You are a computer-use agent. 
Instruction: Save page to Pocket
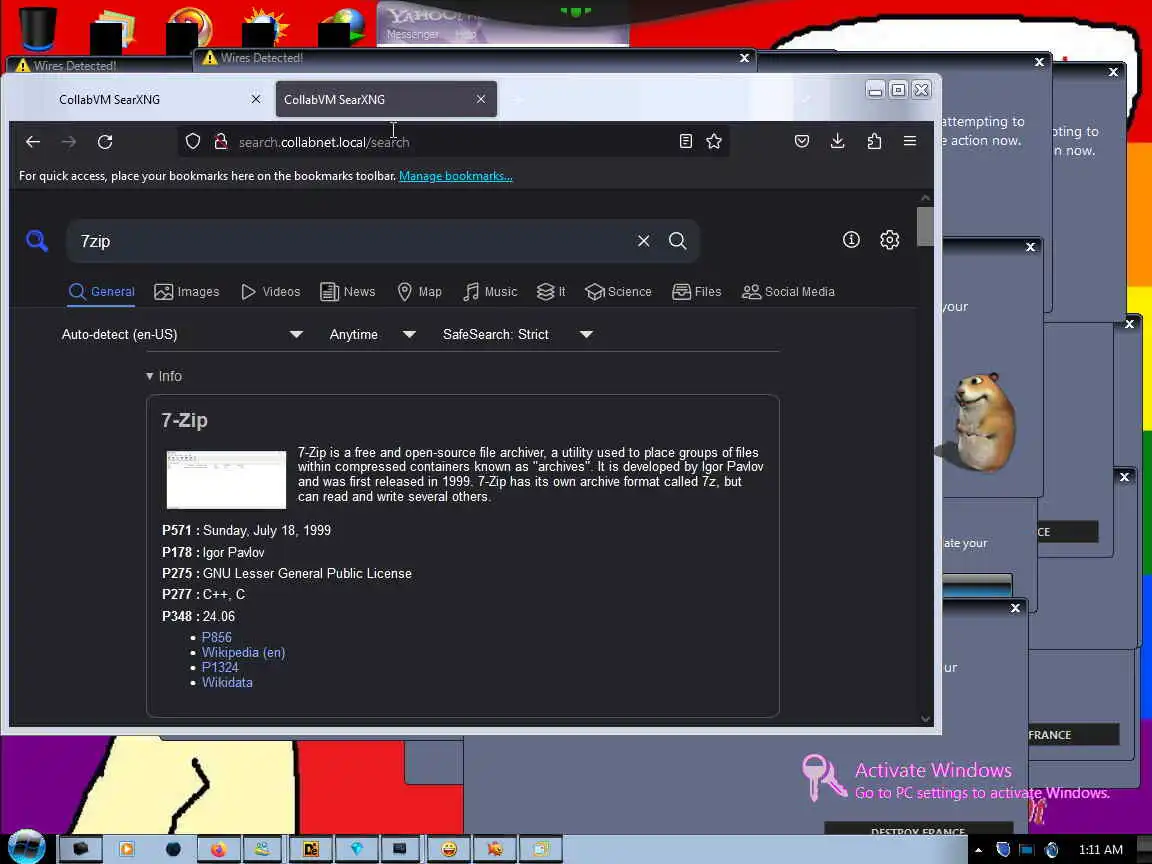click(802, 141)
